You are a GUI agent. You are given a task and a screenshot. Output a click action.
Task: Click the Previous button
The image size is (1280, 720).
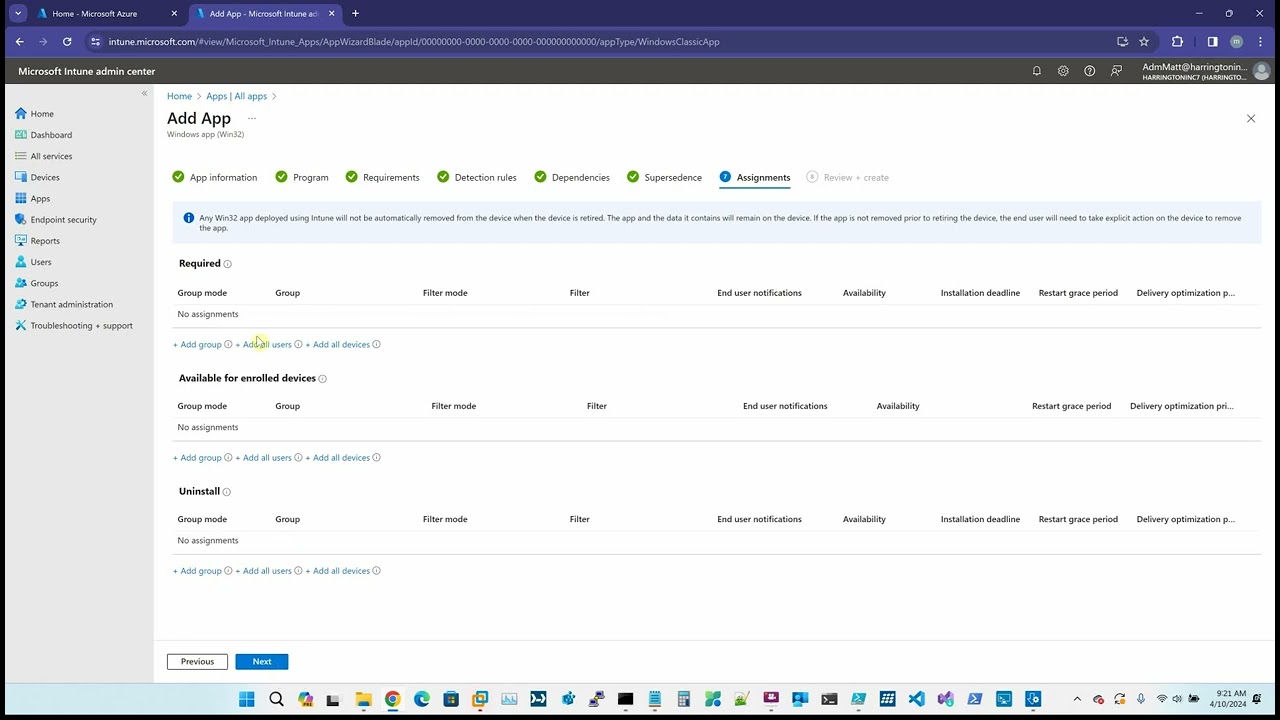197,662
